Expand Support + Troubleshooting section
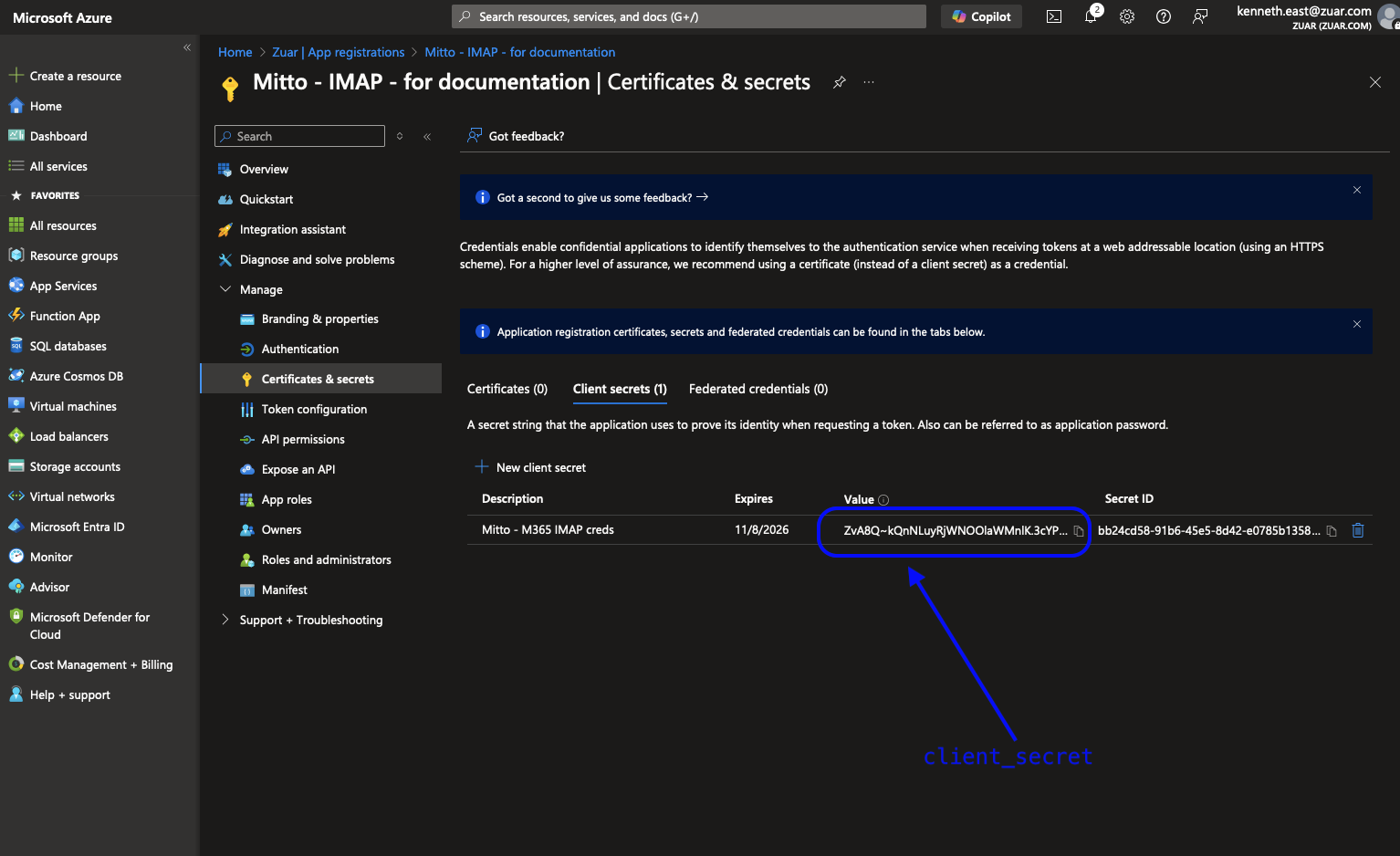 click(x=225, y=620)
